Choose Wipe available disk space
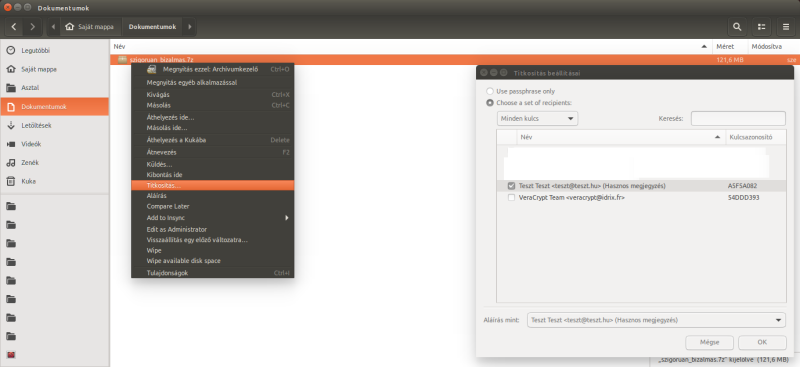The width and height of the screenshot is (800, 367). tap(212, 261)
